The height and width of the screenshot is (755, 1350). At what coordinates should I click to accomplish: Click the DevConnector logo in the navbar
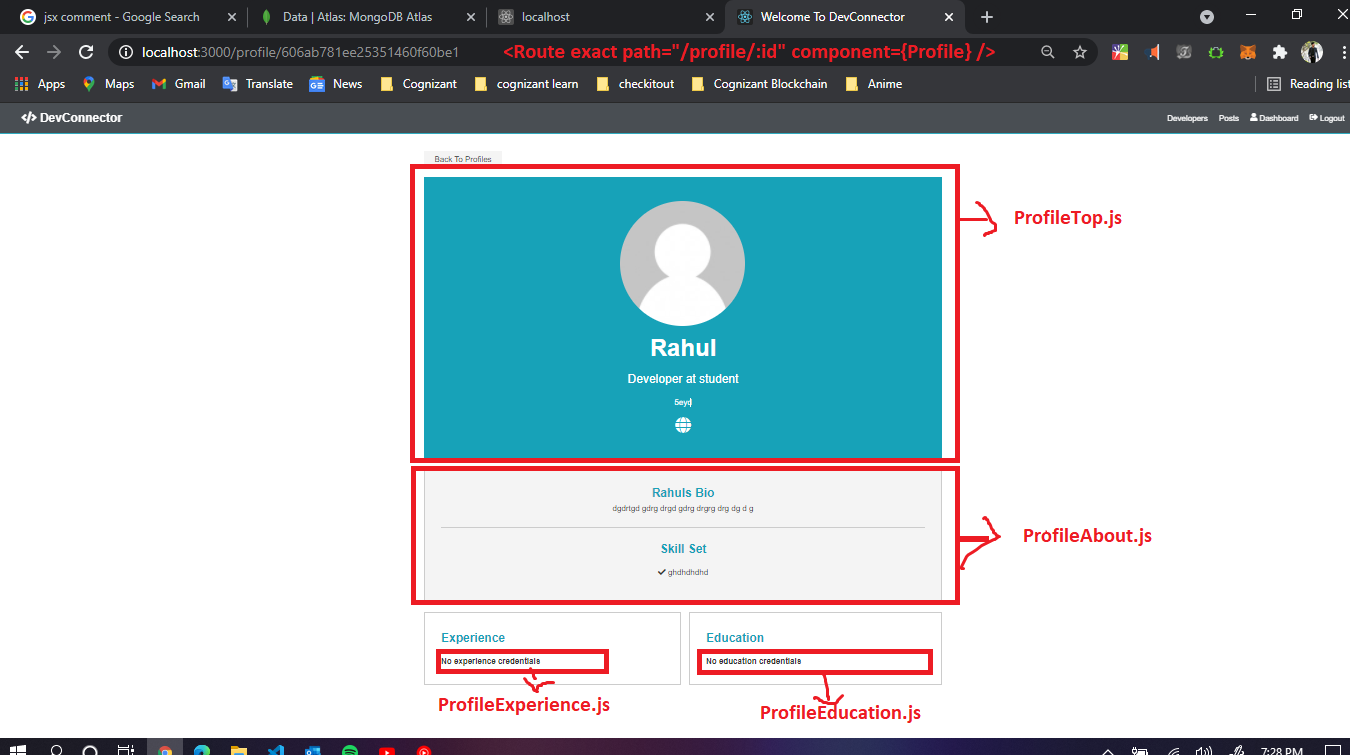pos(71,117)
